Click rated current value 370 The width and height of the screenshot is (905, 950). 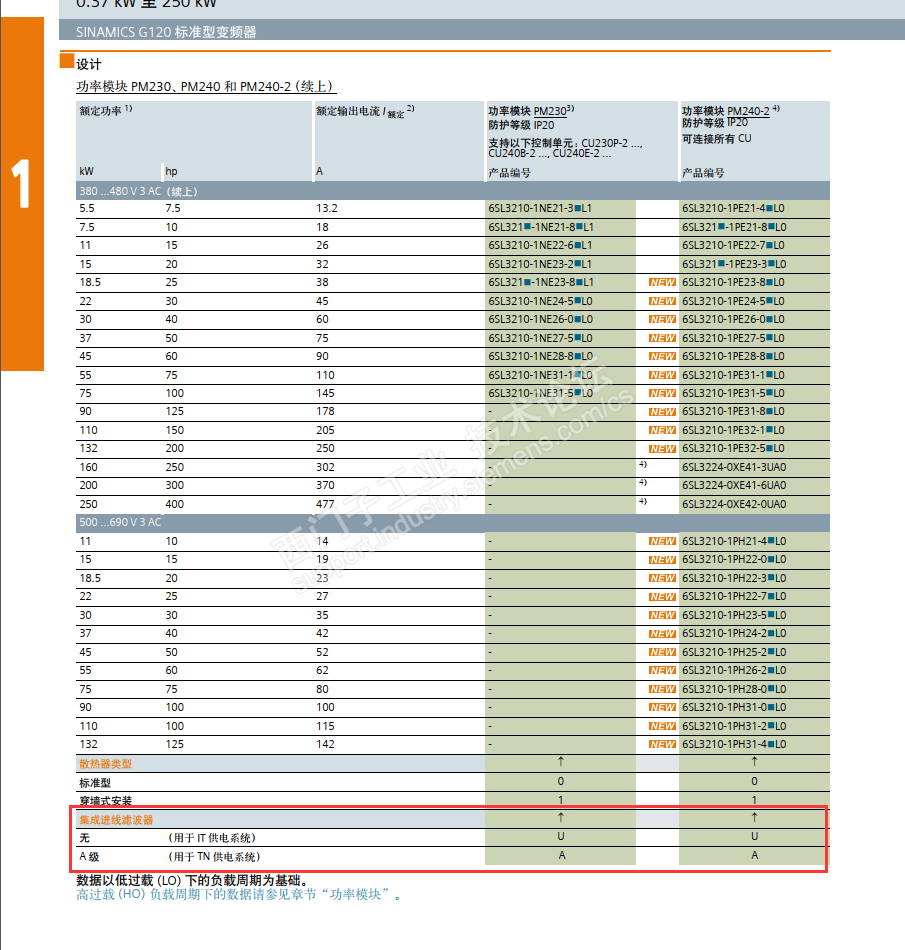pyautogui.click(x=325, y=485)
